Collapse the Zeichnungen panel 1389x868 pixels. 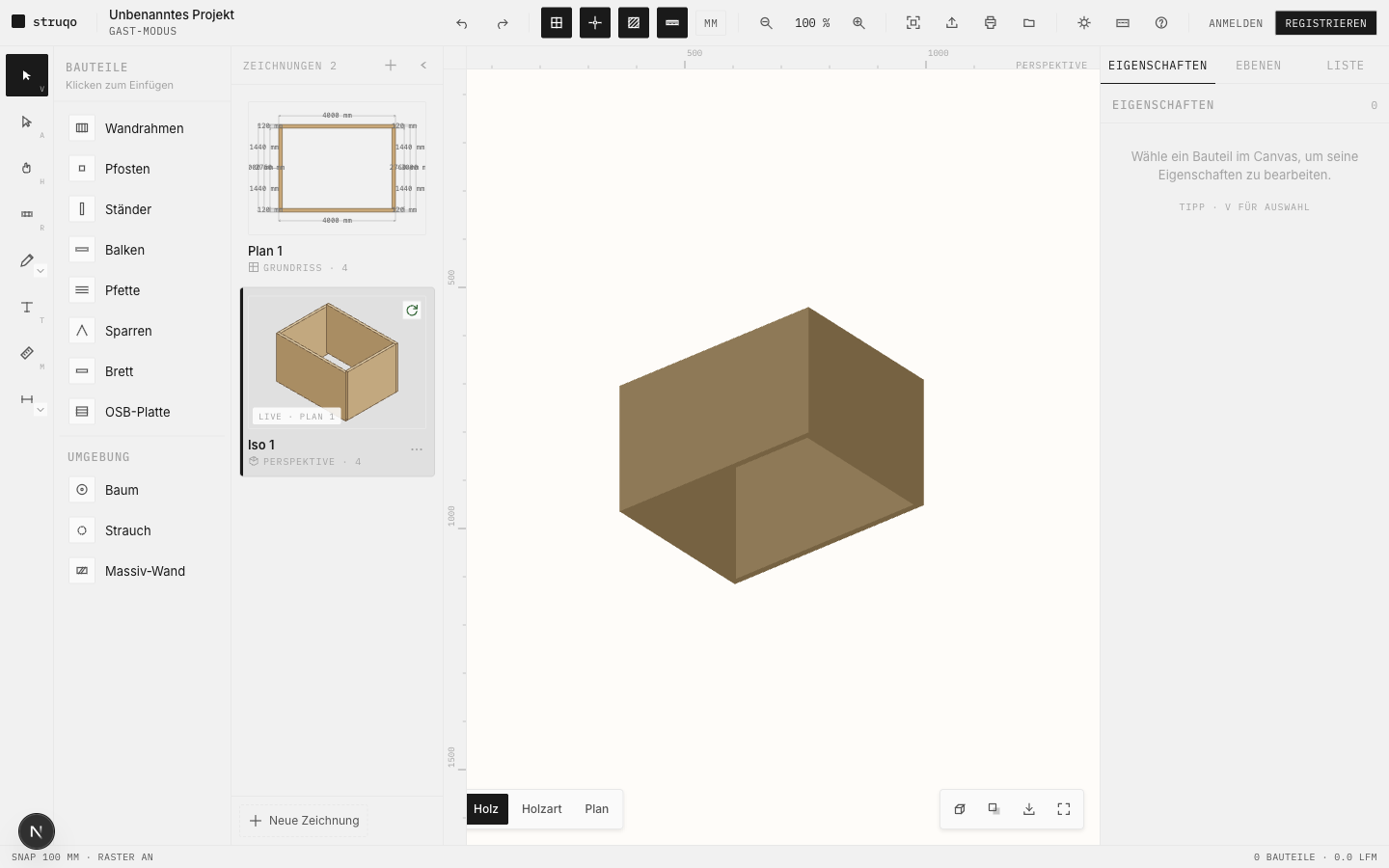(x=423, y=66)
